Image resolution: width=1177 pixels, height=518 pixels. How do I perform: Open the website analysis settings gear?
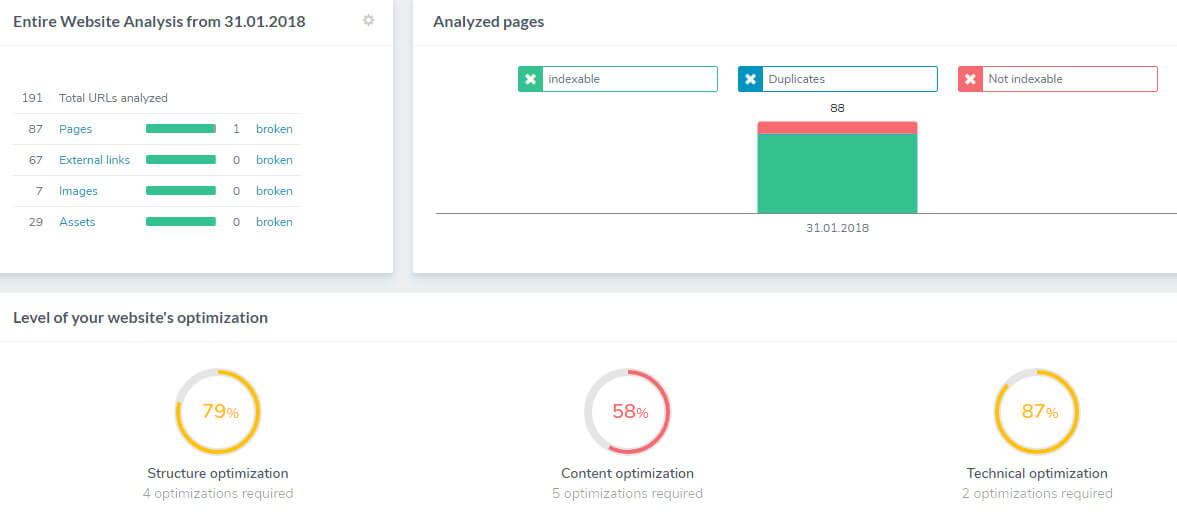tap(368, 20)
